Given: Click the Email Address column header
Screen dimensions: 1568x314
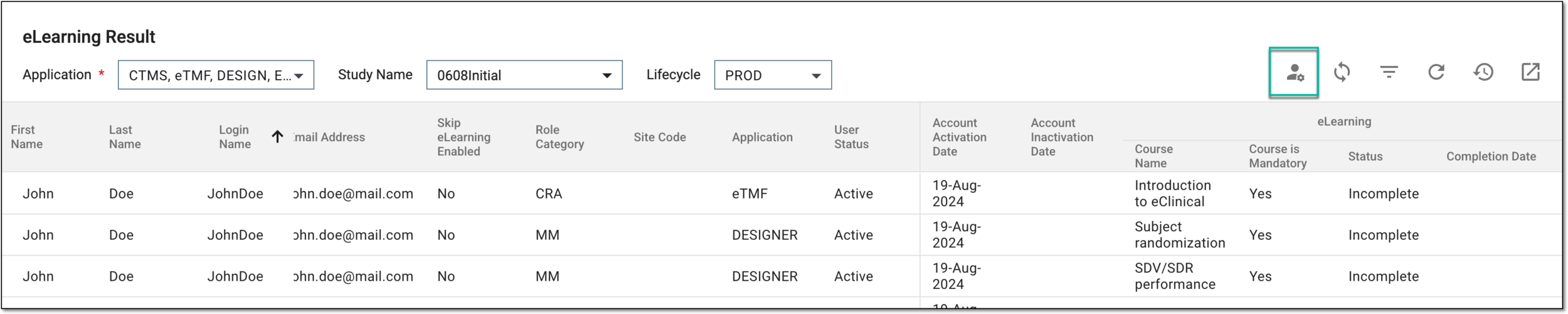Looking at the screenshot, I should point(329,137).
